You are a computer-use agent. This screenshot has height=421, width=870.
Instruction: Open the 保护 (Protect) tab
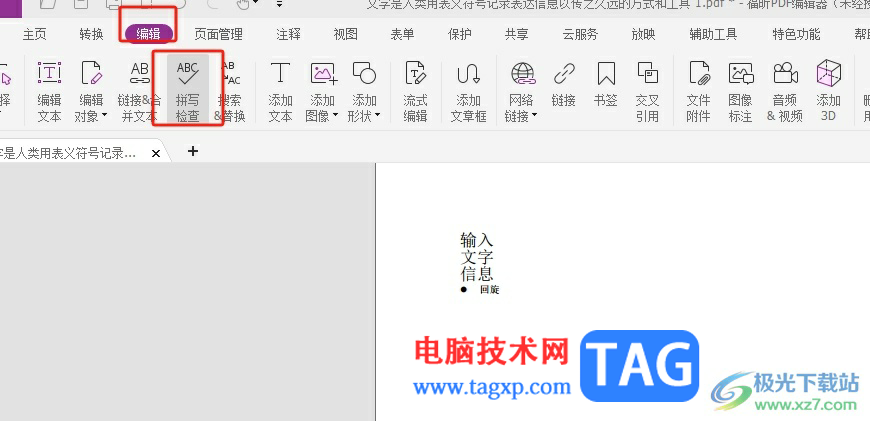click(x=459, y=34)
